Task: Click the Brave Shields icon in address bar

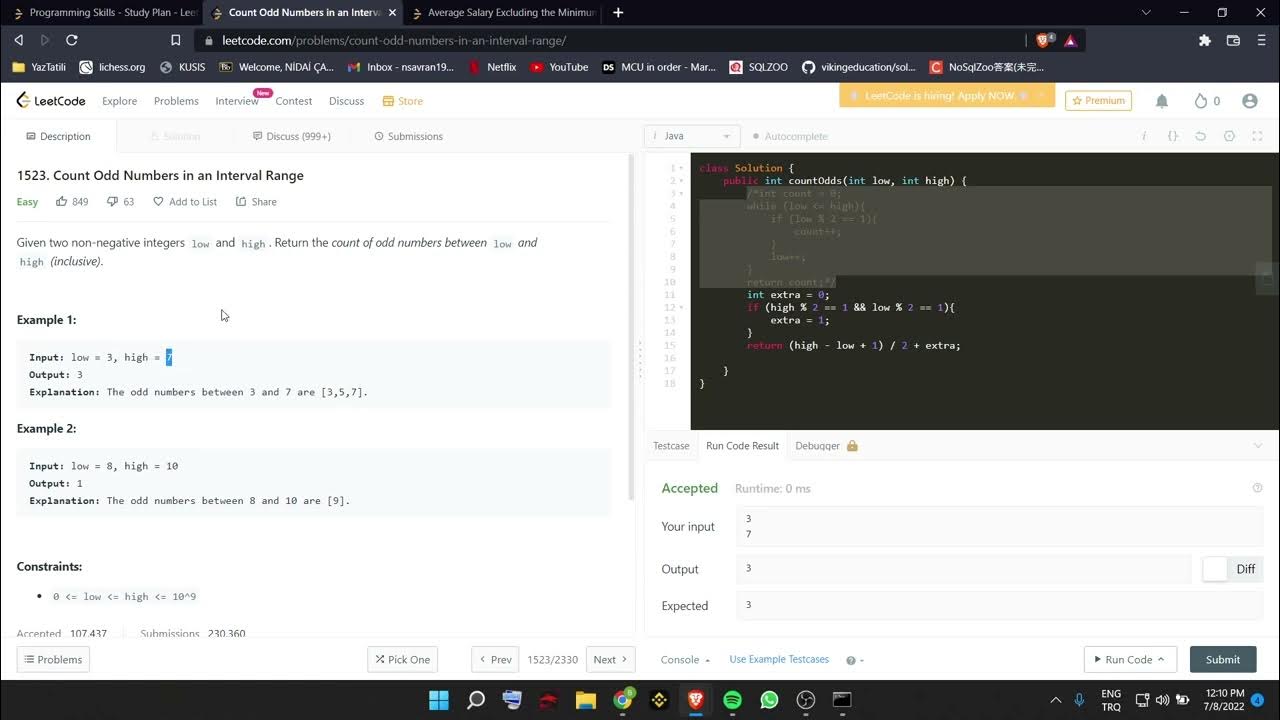Action: [1045, 40]
